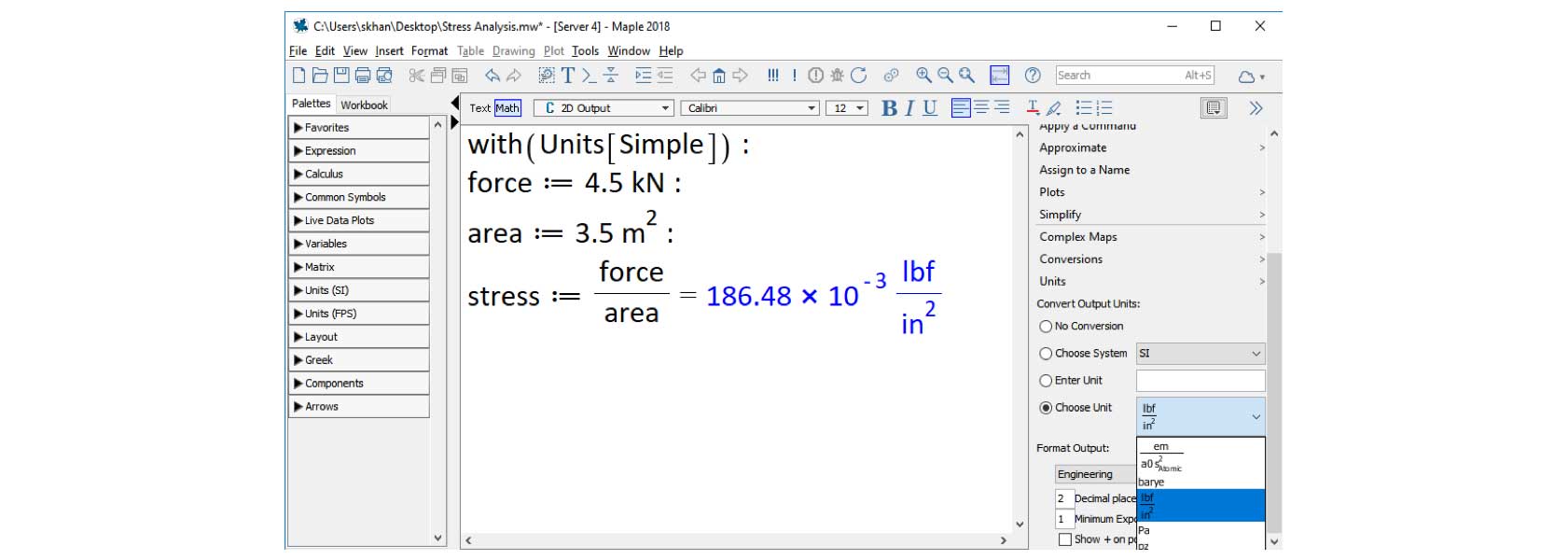Select the Enter Unit radio option

[1046, 381]
